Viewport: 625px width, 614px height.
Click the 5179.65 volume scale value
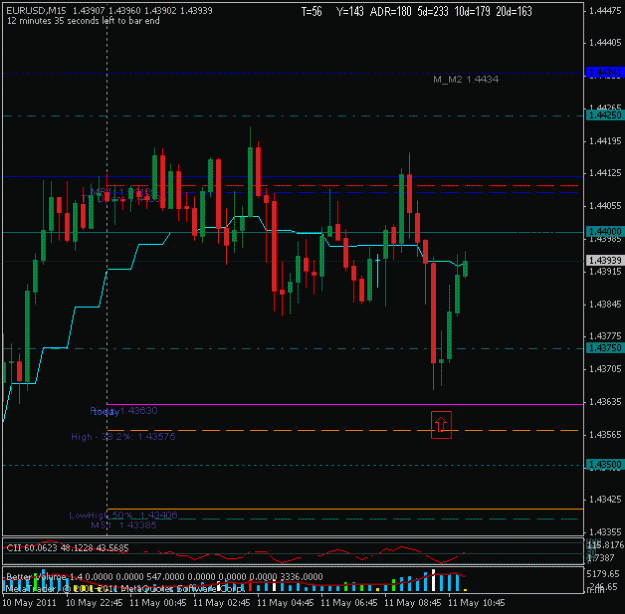[605, 574]
